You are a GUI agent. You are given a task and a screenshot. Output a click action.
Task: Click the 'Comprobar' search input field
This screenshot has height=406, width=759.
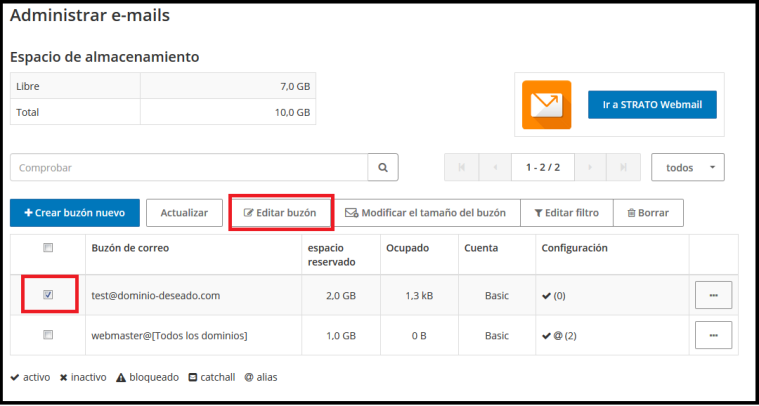pos(188,168)
